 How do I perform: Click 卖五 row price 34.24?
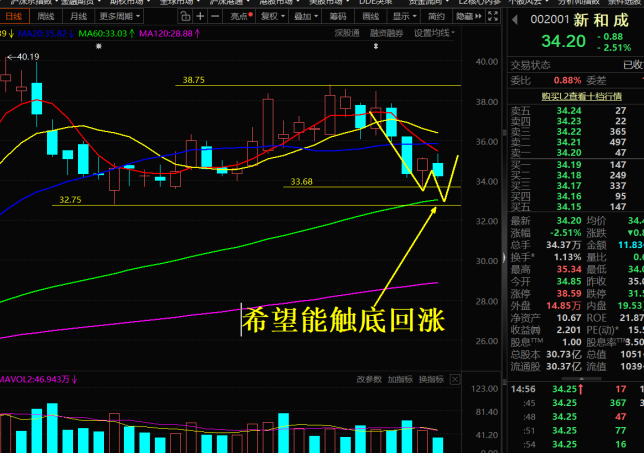pyautogui.click(x=569, y=110)
